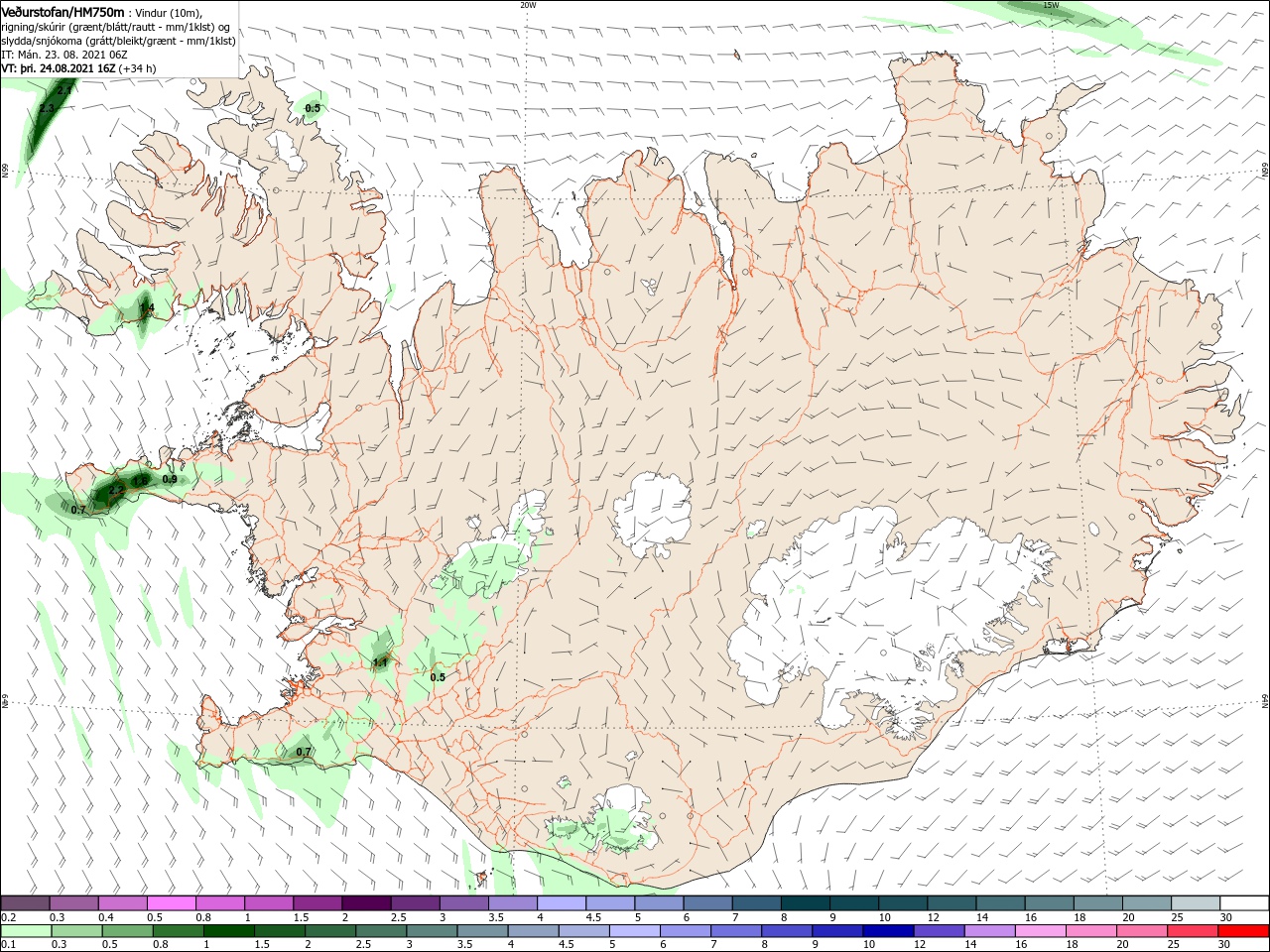Viewport: 1270px width, 952px height.
Task: Select upper legend swatch labeled 12
Action: (x=952, y=903)
